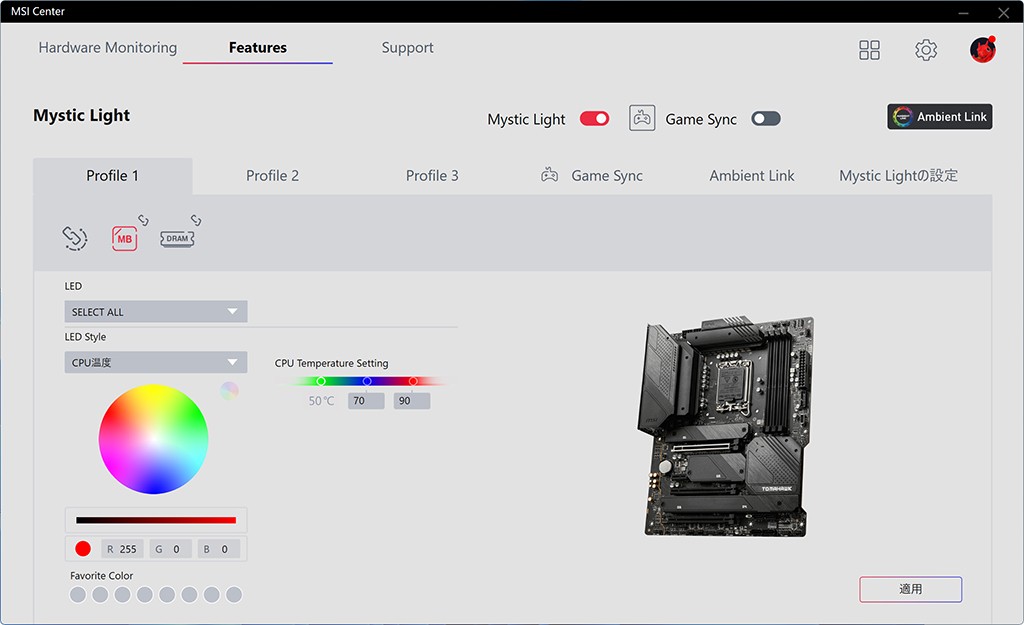1024x625 pixels.
Task: Select the DRAM device icon
Action: click(177, 238)
